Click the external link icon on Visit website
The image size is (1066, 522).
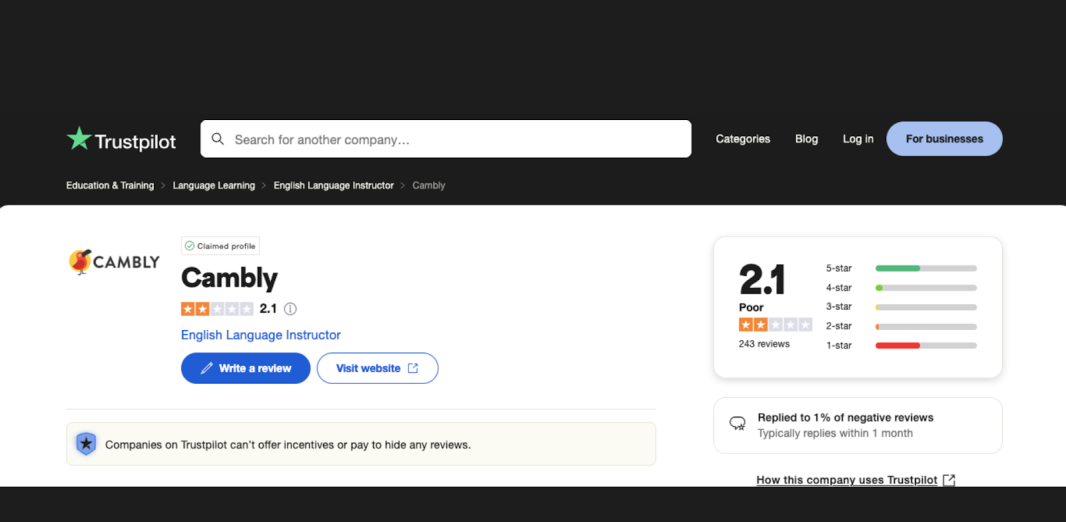tap(413, 368)
